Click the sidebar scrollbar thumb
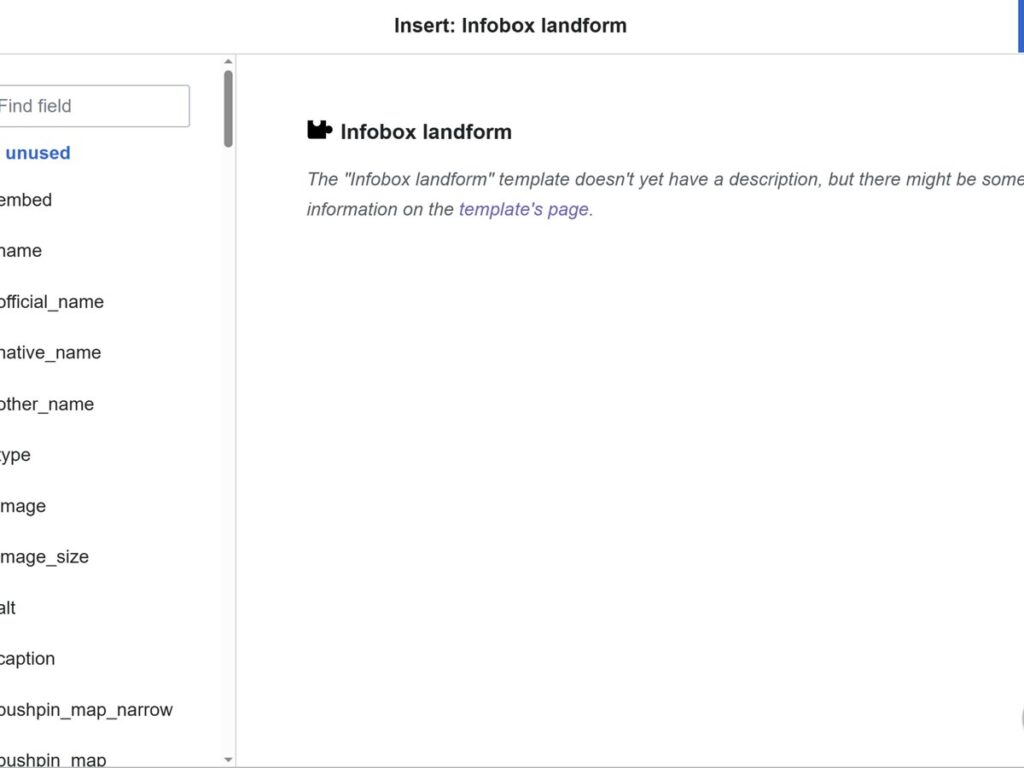The width and height of the screenshot is (1024, 768). (228, 108)
